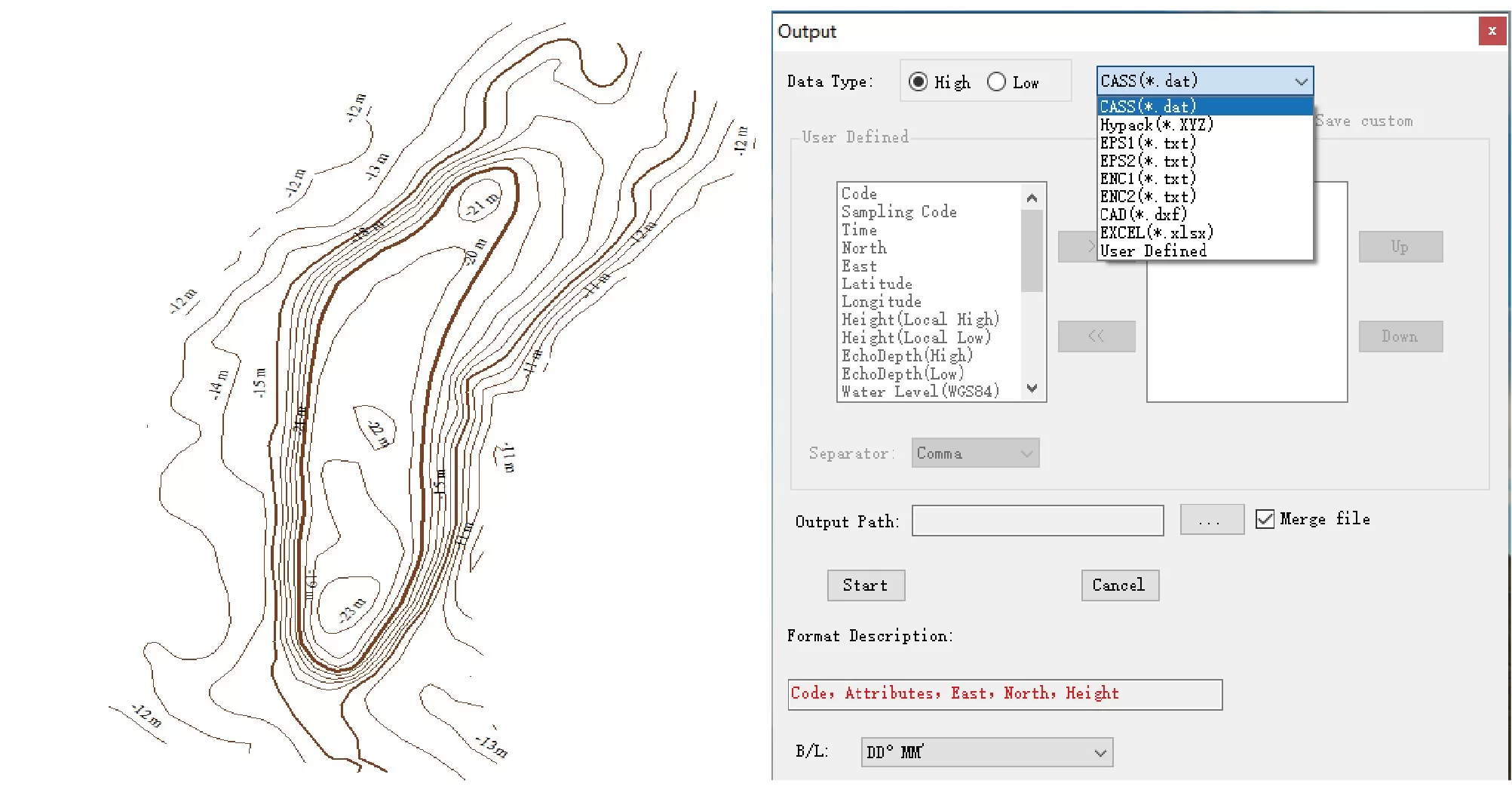
Task: Choose Hypack(*.XYZ) from format list
Action: click(x=1204, y=124)
